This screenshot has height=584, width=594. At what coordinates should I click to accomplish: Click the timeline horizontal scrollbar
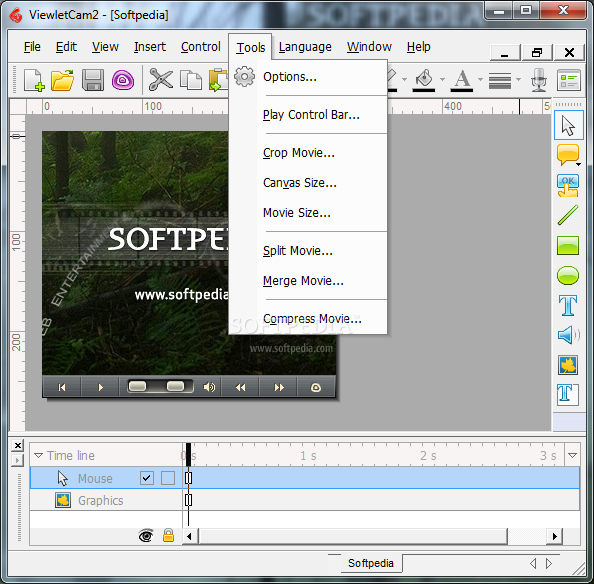click(352, 536)
